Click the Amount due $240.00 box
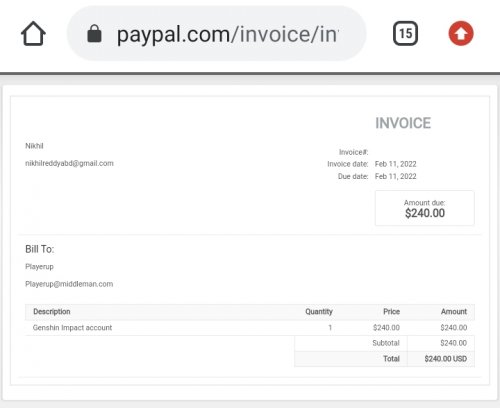This screenshot has width=500, height=408. point(425,208)
